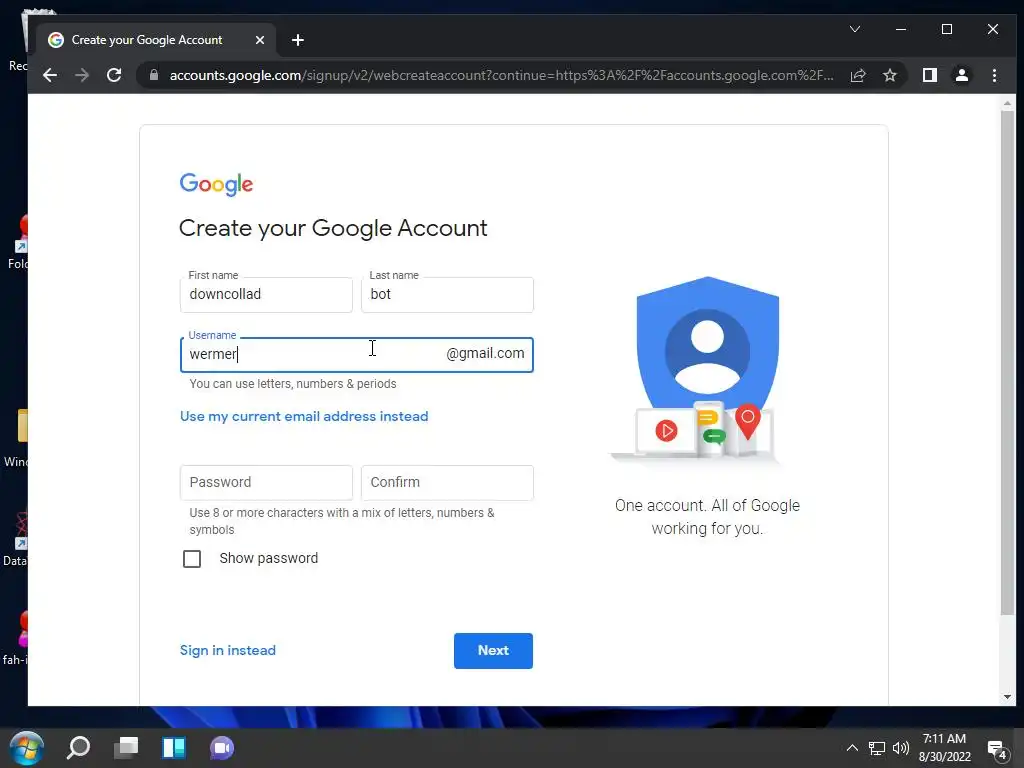The image size is (1024, 768).
Task: Expand the system tray hidden icons chevron
Action: coord(852,748)
